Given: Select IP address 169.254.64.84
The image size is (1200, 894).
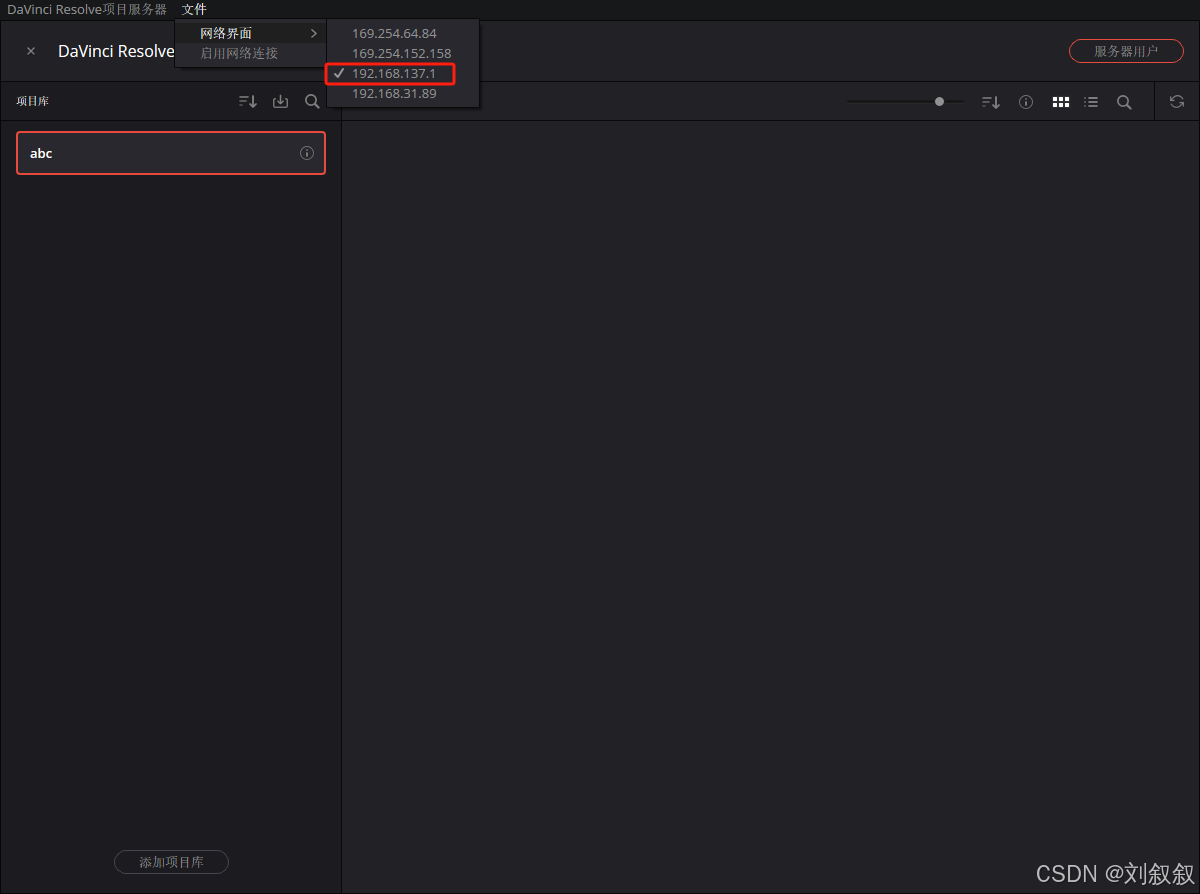Looking at the screenshot, I should point(394,33).
